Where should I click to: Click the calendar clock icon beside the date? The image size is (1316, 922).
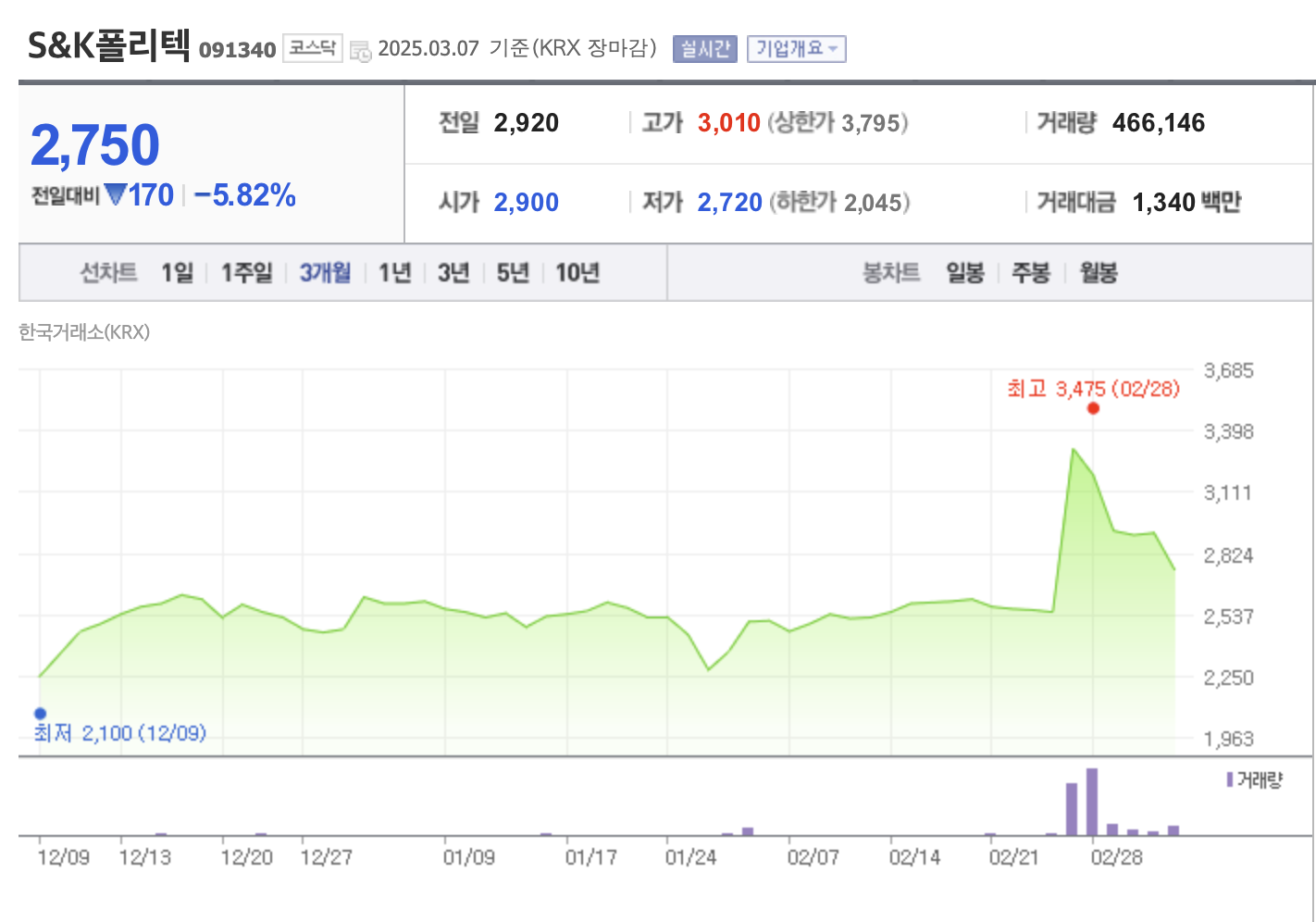(x=361, y=51)
